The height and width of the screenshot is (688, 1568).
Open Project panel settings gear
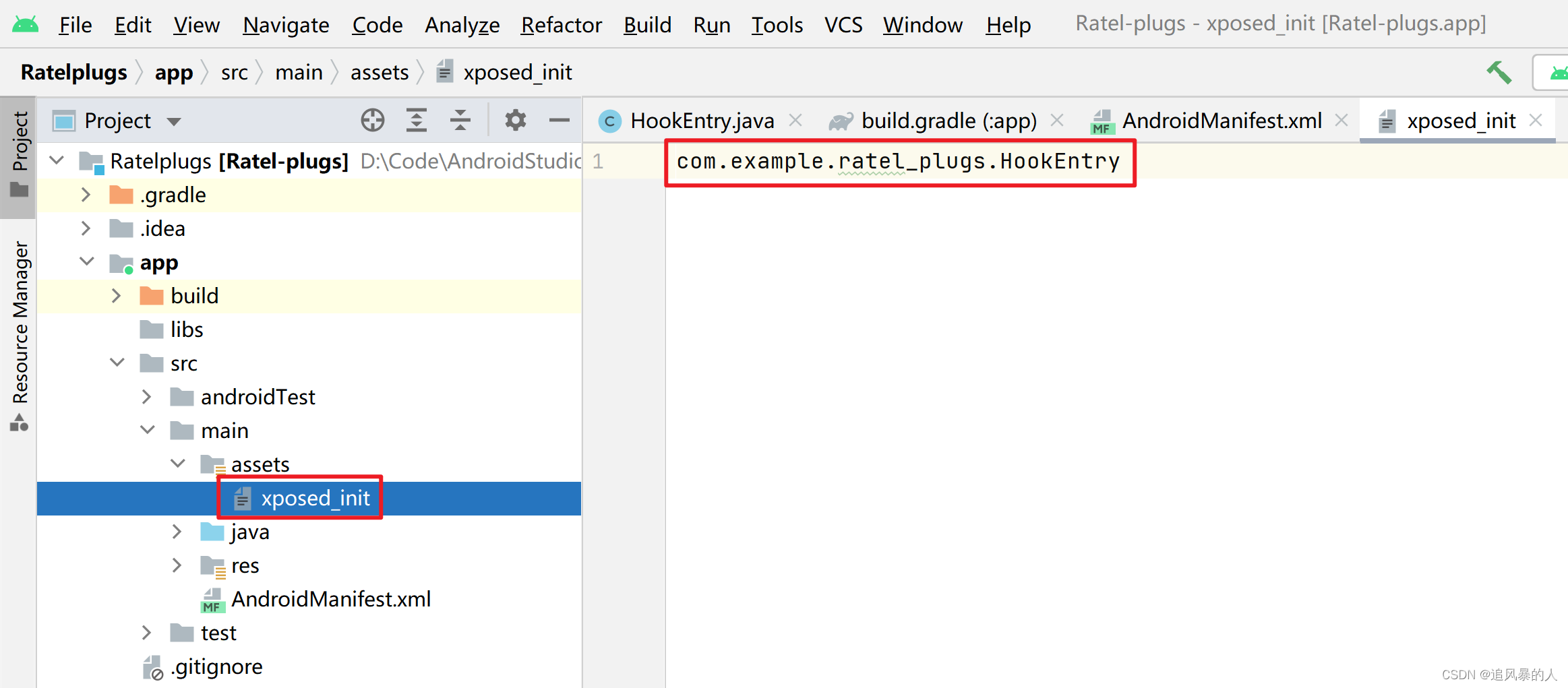[516, 121]
